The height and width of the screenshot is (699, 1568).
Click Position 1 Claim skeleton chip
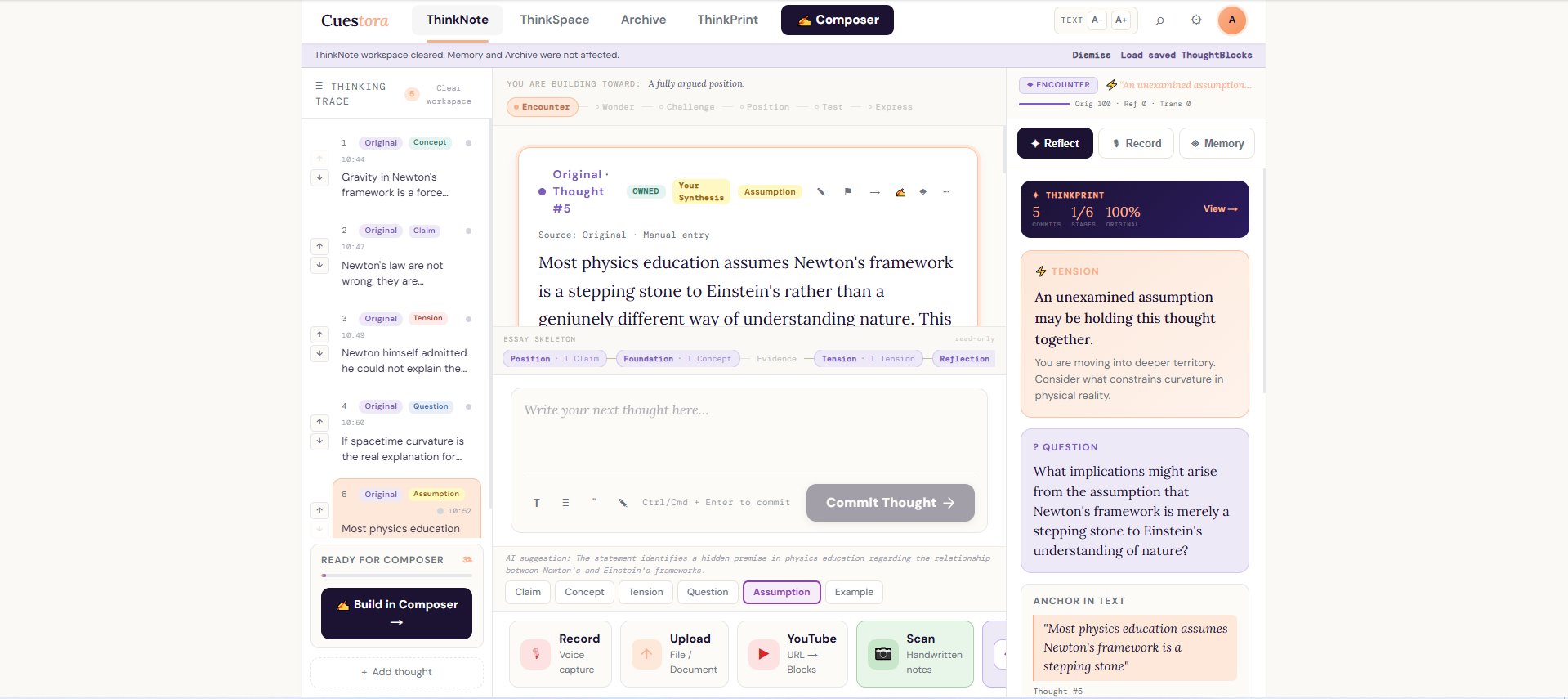coord(555,359)
